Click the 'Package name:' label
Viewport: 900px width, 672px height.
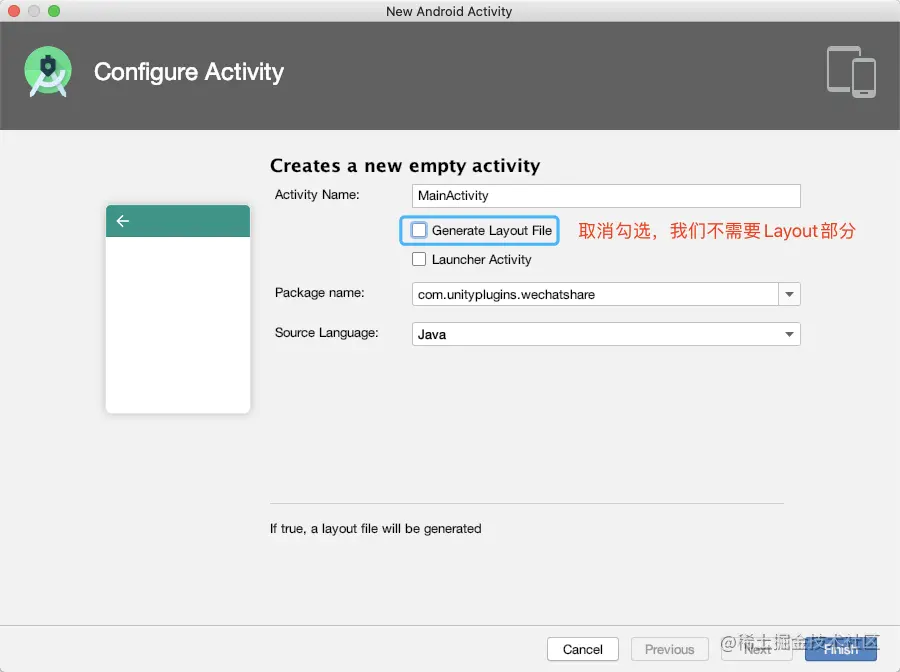[319, 293]
